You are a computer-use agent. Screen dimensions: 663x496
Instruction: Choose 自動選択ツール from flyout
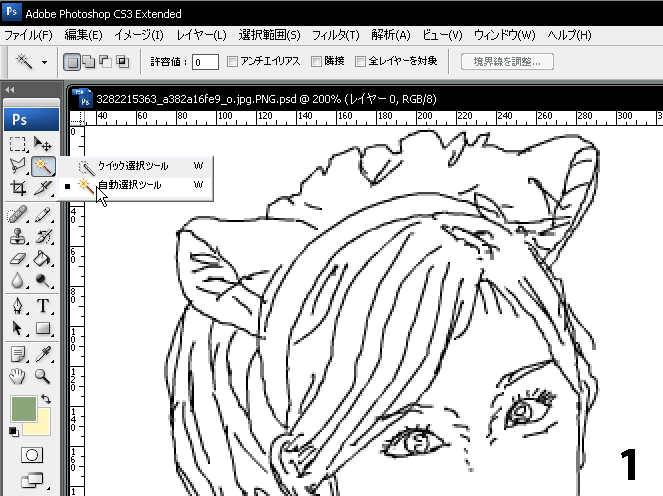tap(136, 185)
